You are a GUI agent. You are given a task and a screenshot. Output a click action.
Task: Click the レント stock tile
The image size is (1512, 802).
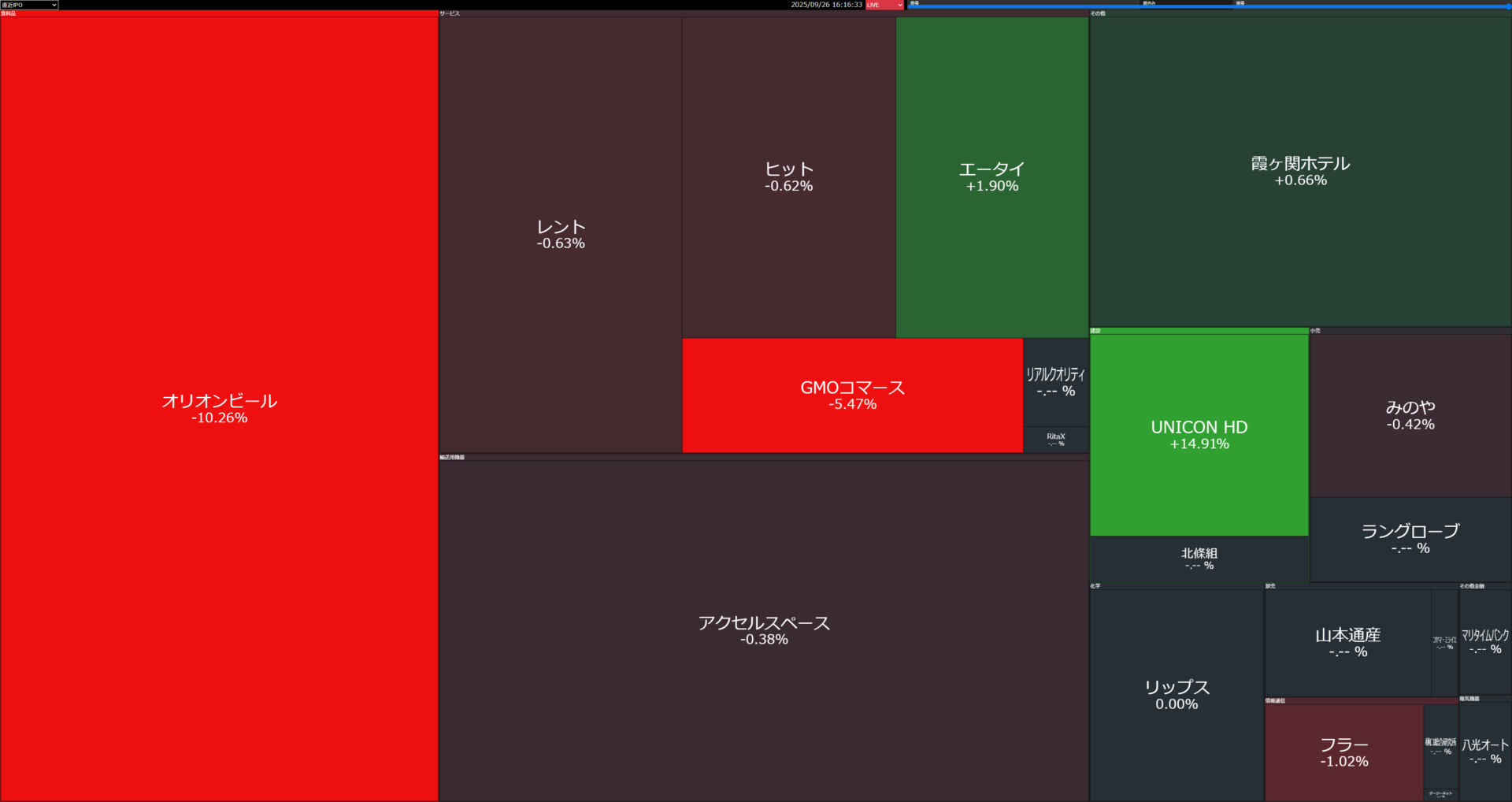(560, 234)
